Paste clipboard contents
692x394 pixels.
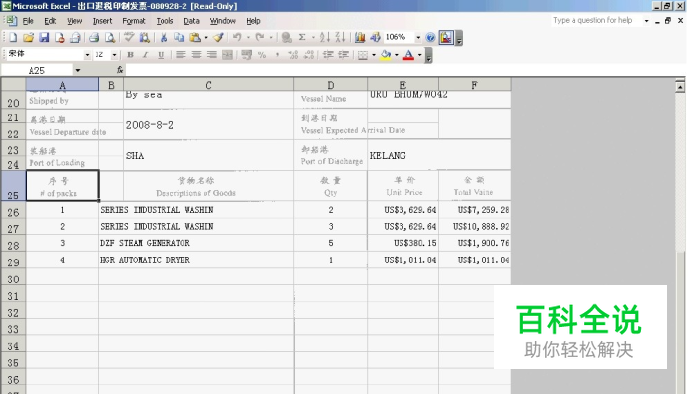[195, 38]
